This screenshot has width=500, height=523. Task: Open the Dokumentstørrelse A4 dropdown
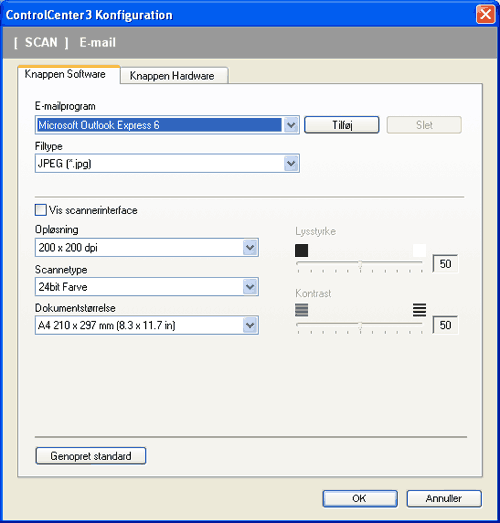click(250, 325)
